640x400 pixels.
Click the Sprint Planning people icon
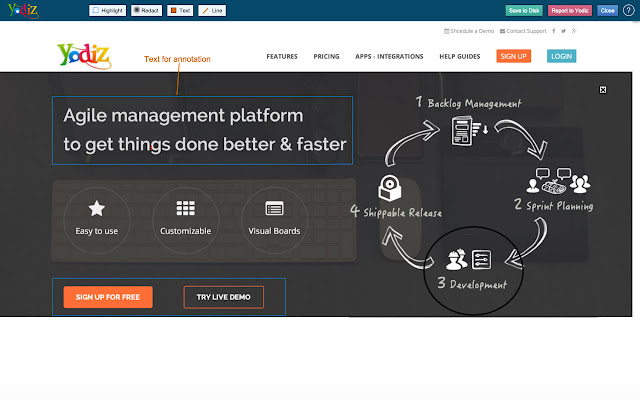pos(558,181)
